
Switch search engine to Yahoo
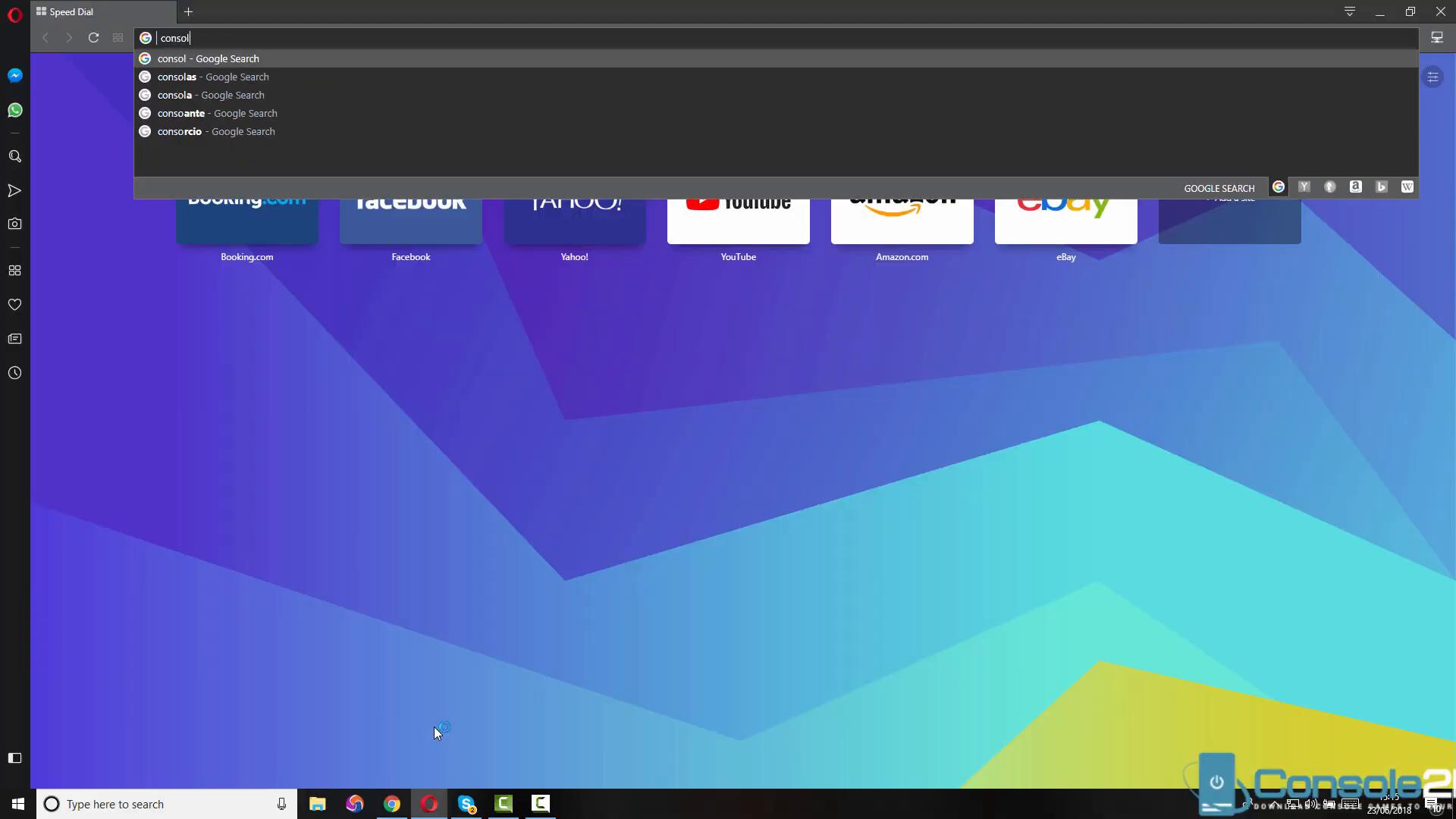coord(1304,187)
